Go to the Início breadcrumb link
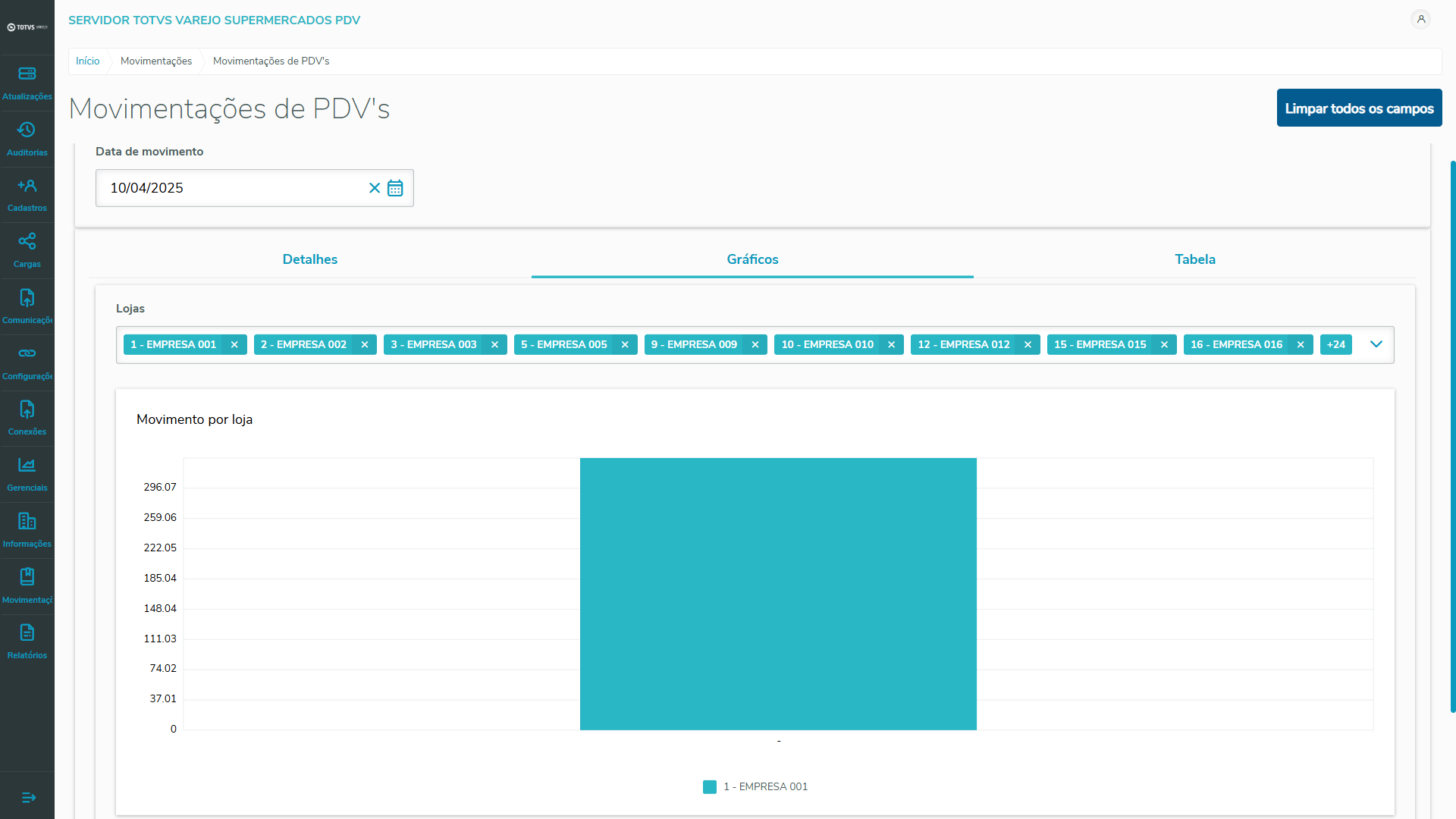This screenshot has height=819, width=1456. [87, 61]
